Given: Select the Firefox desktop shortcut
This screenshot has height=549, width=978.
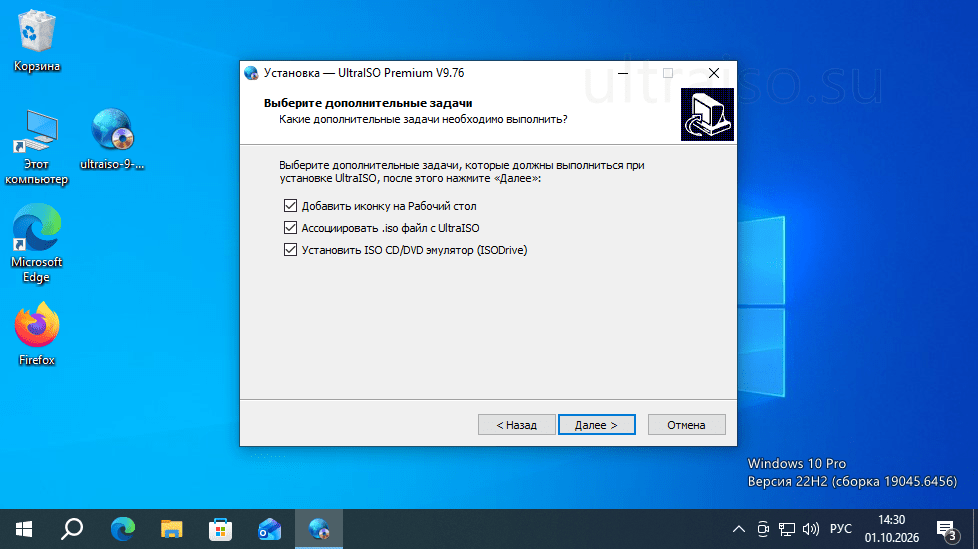Looking at the screenshot, I should (37, 334).
